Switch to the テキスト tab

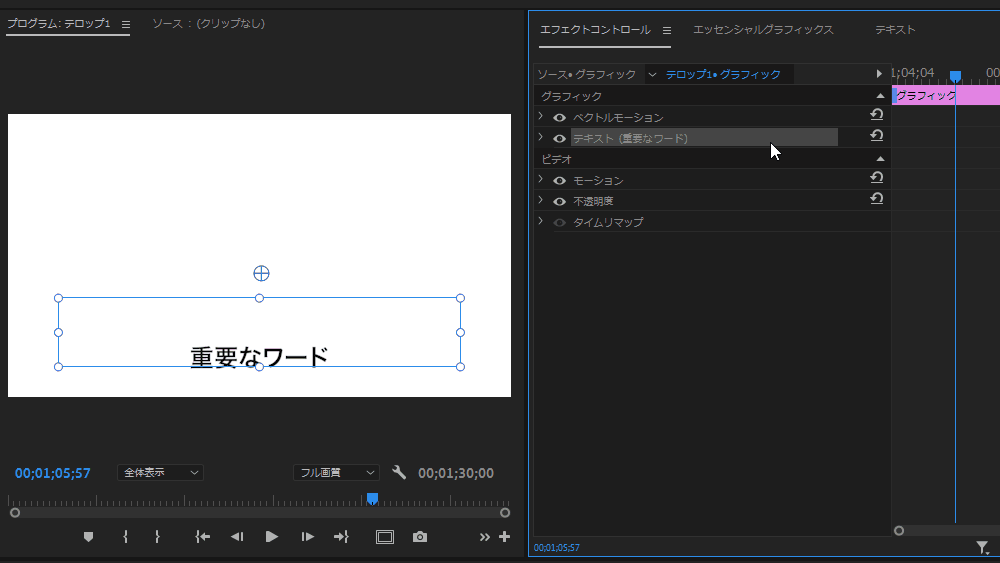895,30
